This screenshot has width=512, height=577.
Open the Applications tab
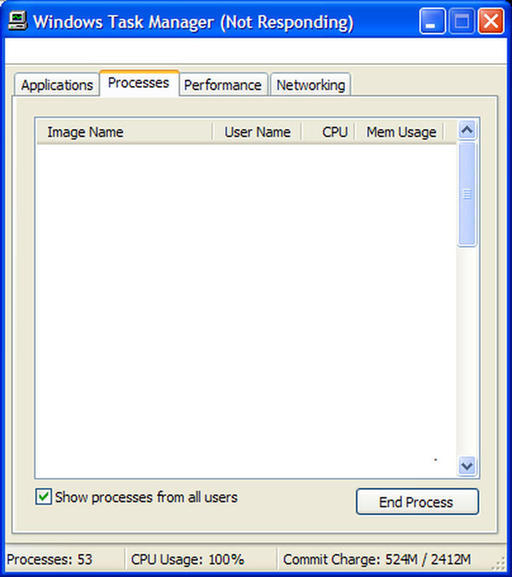(x=57, y=85)
